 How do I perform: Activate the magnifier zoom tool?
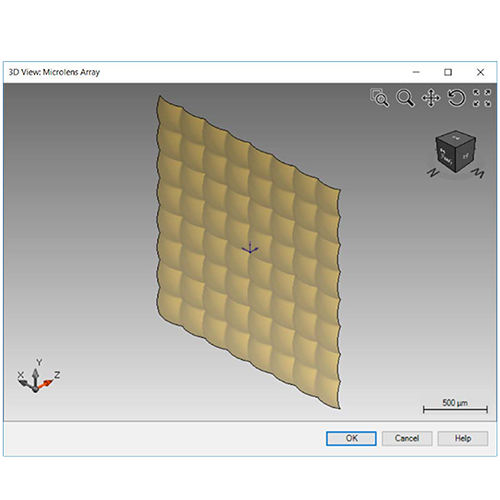[405, 98]
